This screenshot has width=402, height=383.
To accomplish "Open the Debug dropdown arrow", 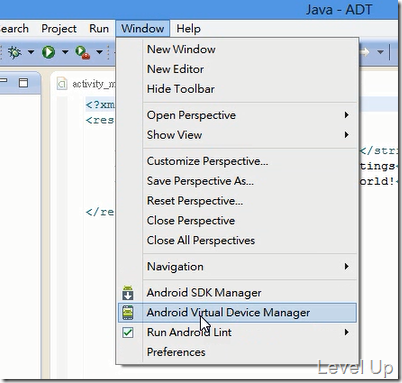I will (31, 52).
